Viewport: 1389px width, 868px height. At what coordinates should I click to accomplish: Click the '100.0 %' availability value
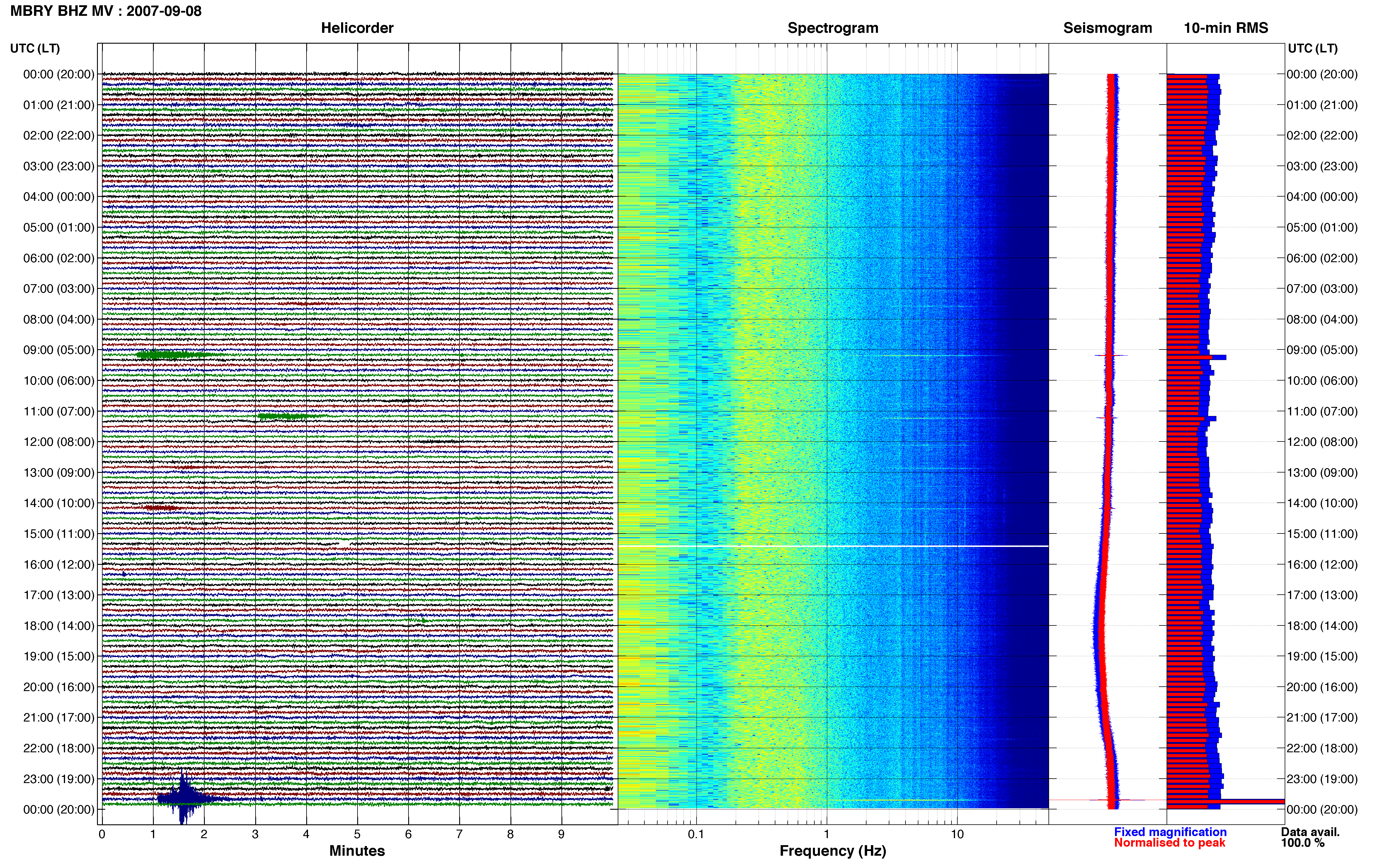coord(1303,843)
